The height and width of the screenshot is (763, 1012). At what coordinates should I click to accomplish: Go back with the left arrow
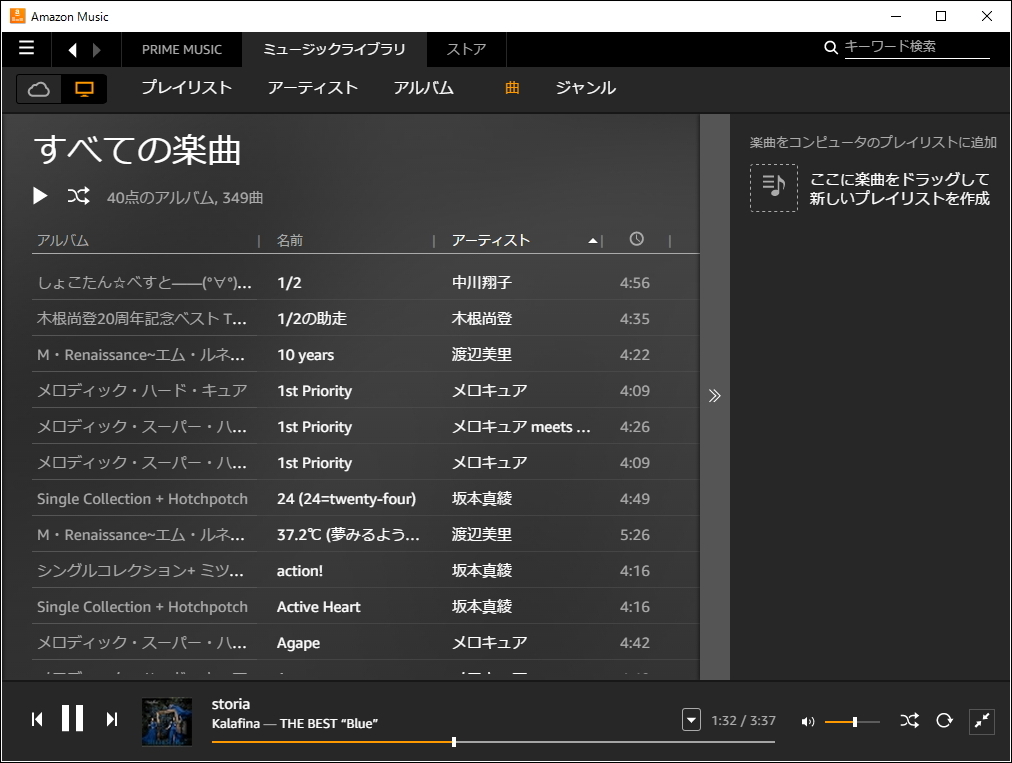point(72,50)
